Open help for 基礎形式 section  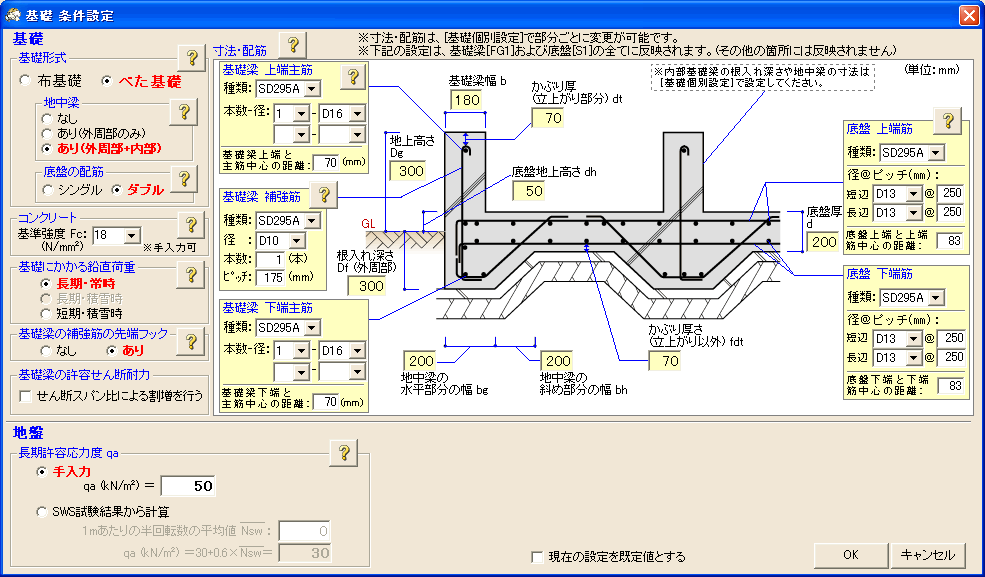click(192, 58)
